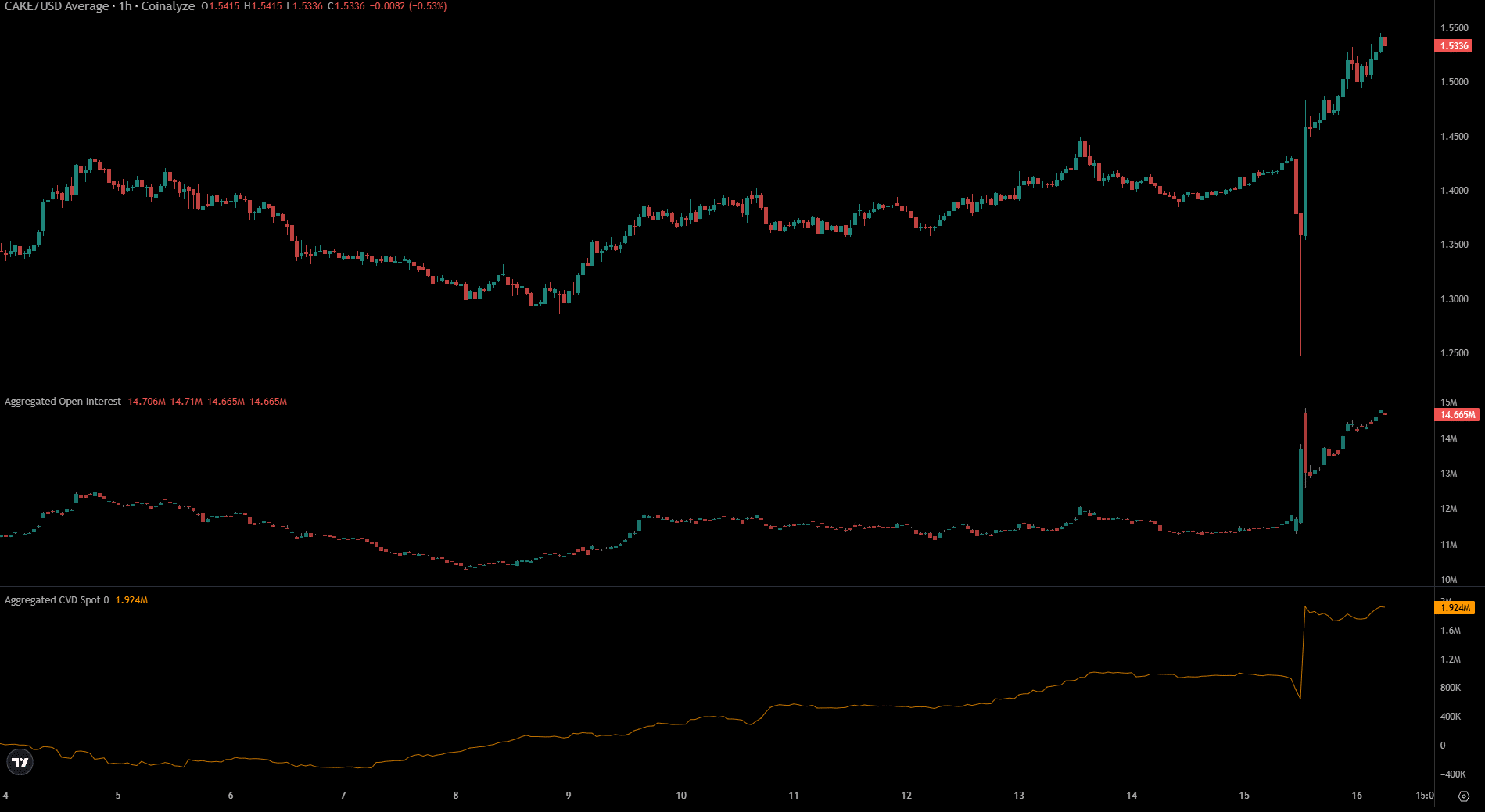
Task: Click the divider above the CVD Spot pane
Action: pyautogui.click(x=716, y=587)
